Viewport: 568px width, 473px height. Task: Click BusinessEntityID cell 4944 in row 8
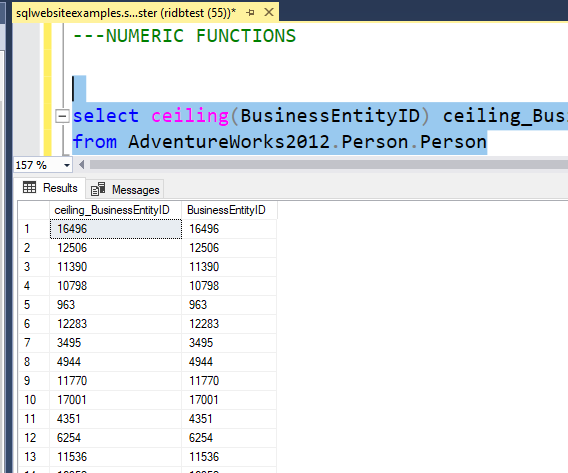pos(229,362)
